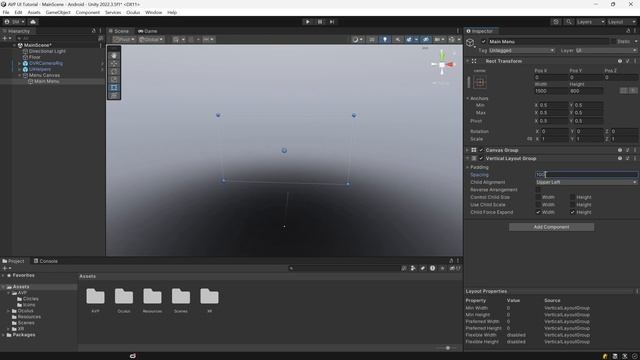Open the Oculus menu
The image size is (640, 360).
coord(133,13)
